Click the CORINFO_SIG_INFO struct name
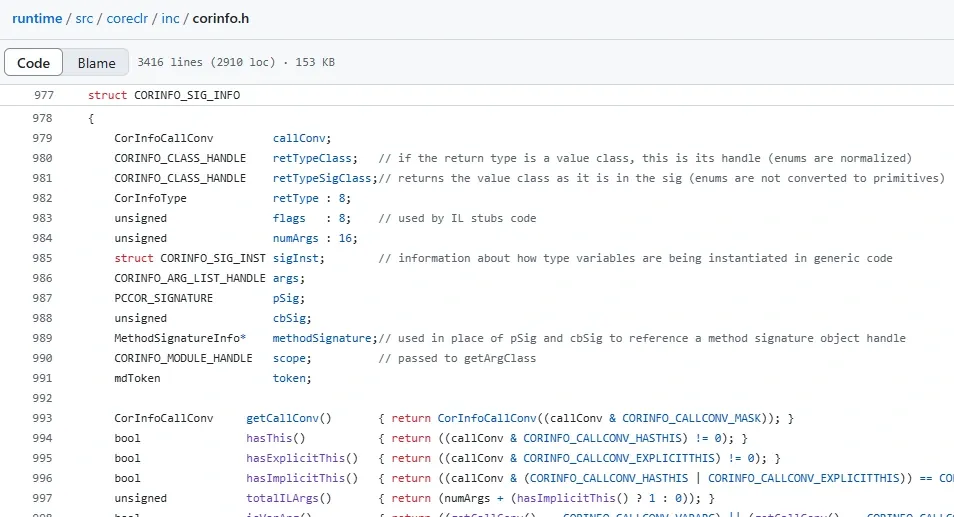The image size is (954, 517). click(187, 95)
